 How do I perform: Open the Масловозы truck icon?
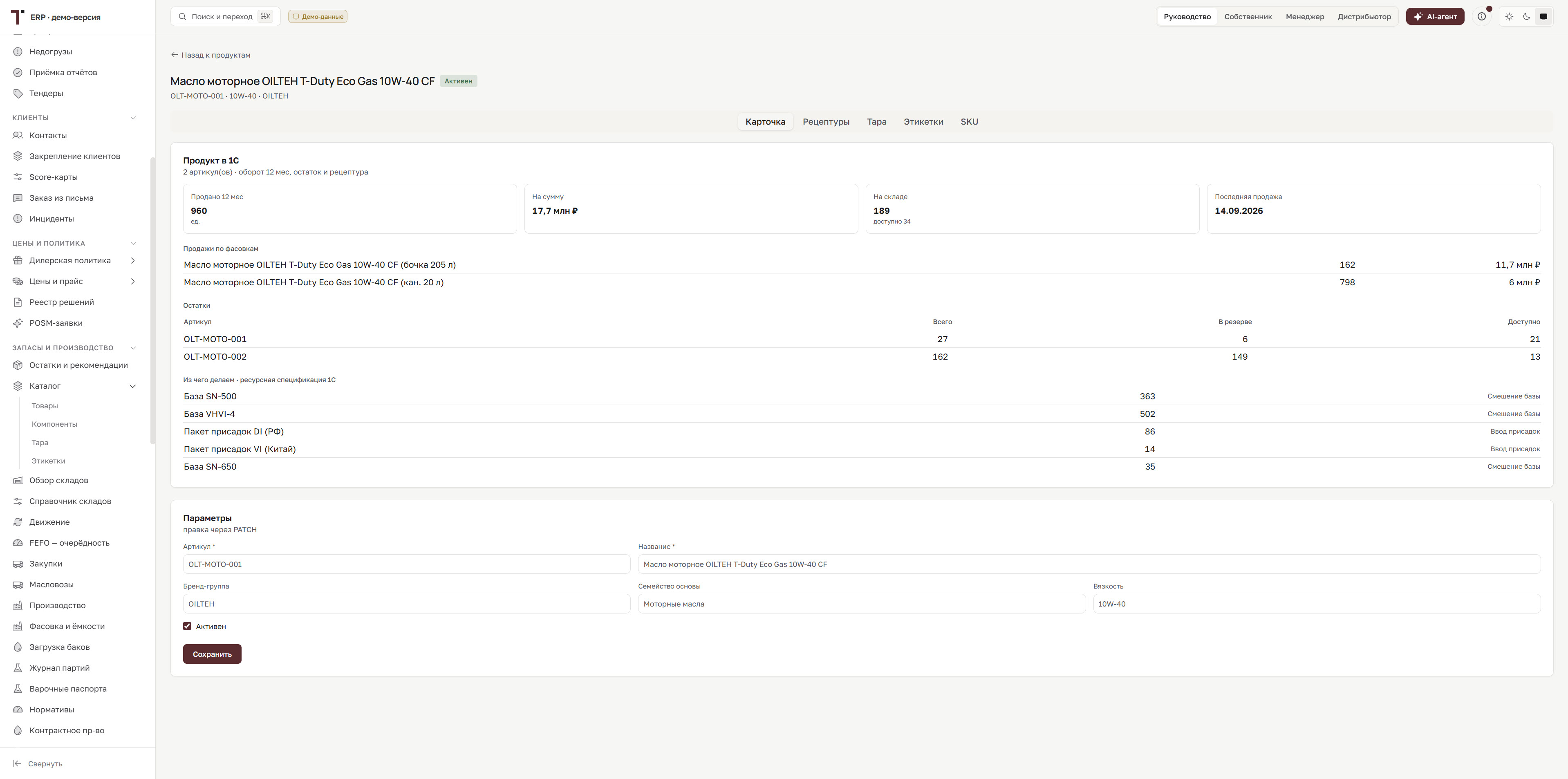18,585
